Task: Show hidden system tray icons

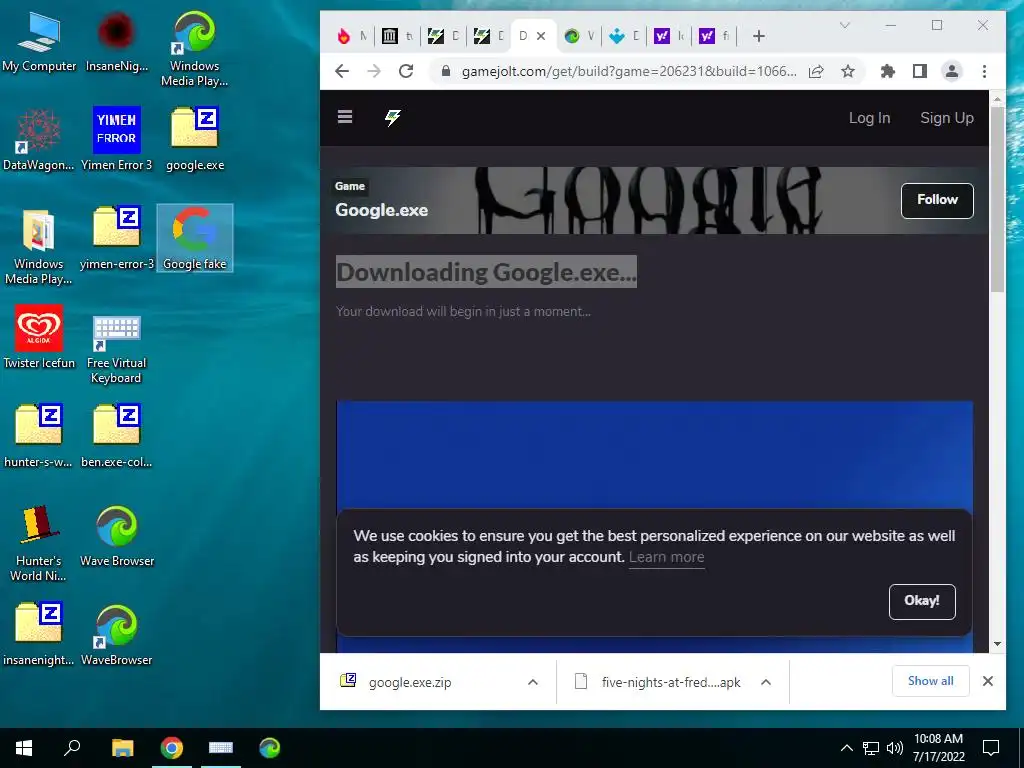Action: pyautogui.click(x=846, y=748)
